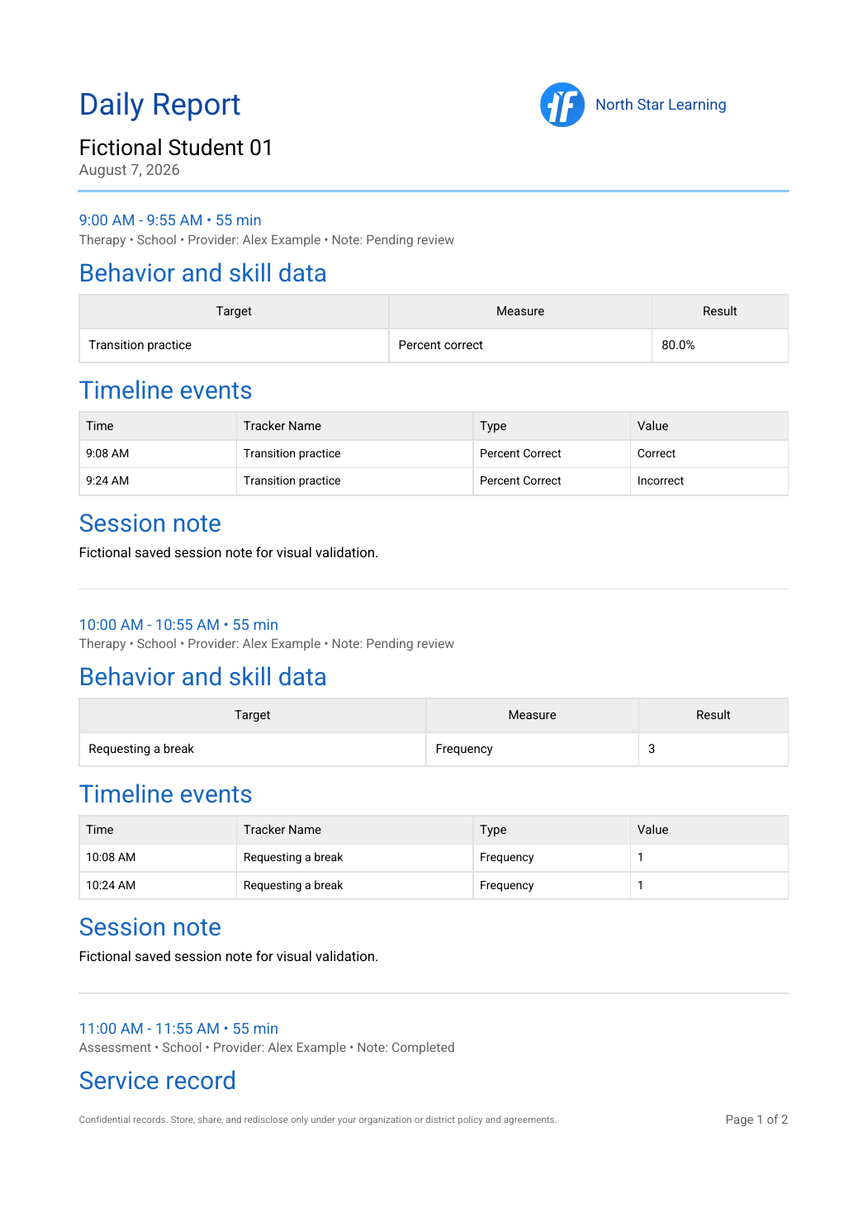This screenshot has width=868, height=1207.
Task: Click the Incorrect value cell
Action: [709, 481]
